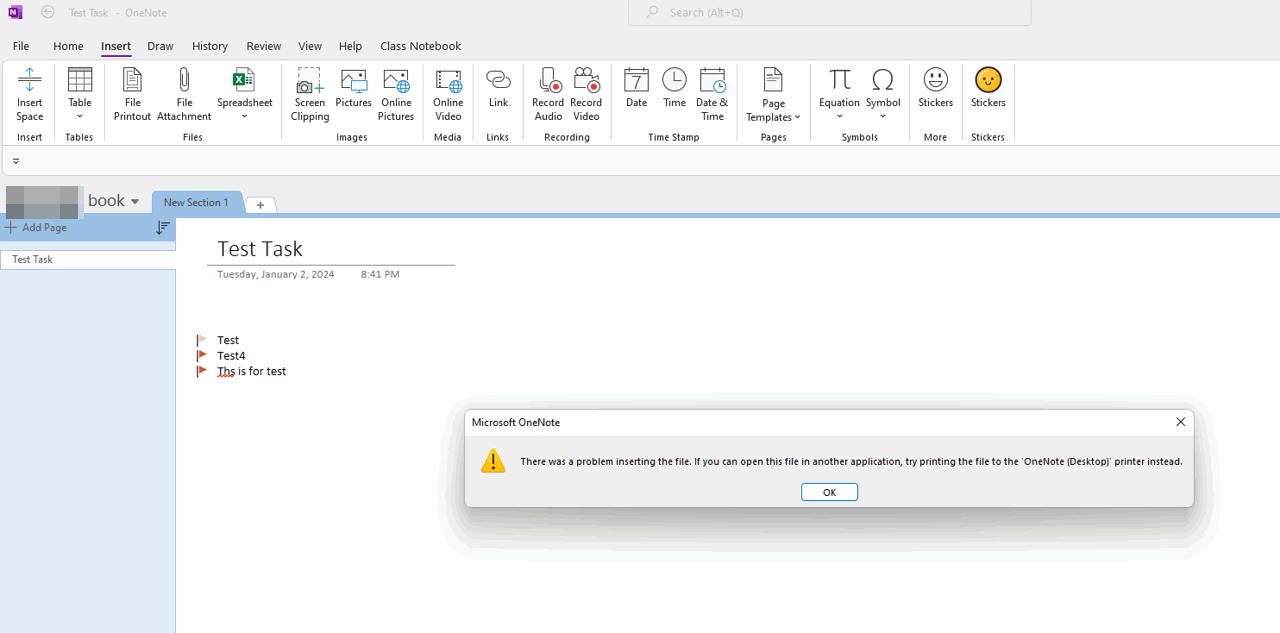Screen dimensions: 1280x633
Task: Click the yellow Stickers emoji icon
Action: click(988, 79)
